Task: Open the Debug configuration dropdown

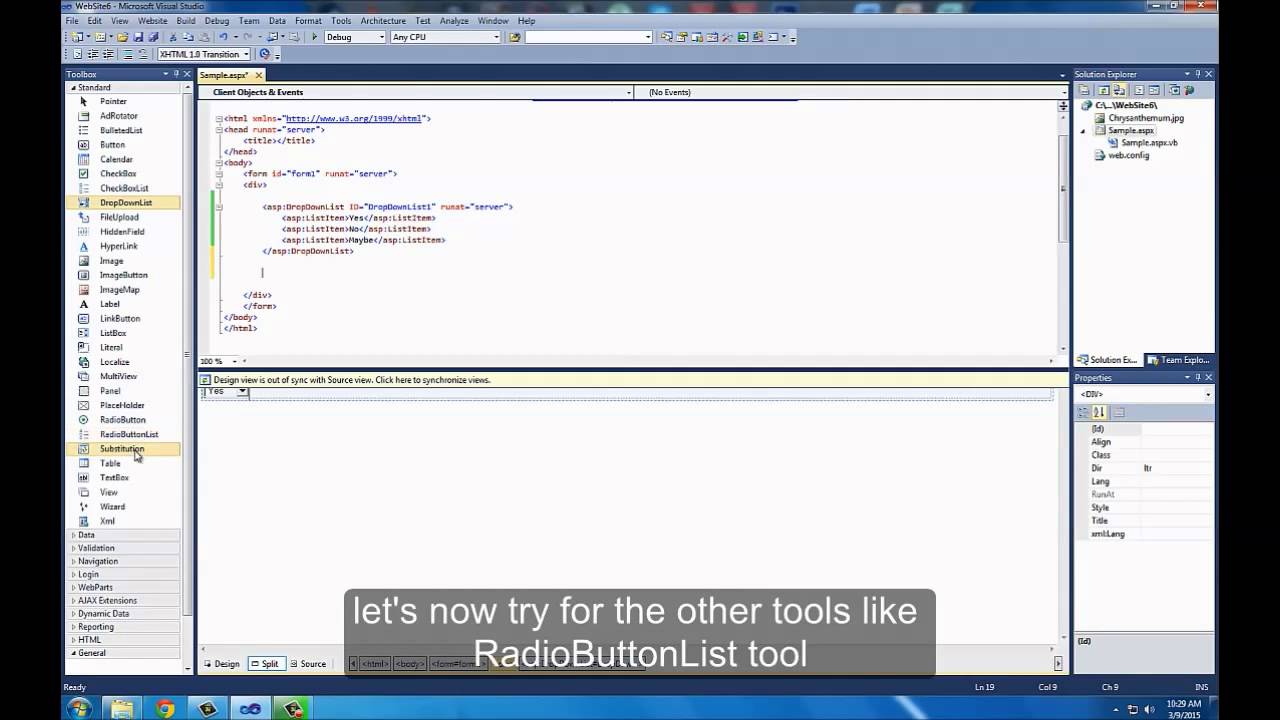Action: point(355,37)
